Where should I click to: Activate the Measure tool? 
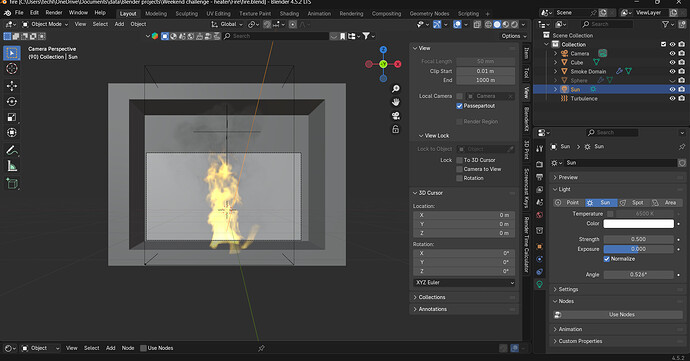point(12,166)
